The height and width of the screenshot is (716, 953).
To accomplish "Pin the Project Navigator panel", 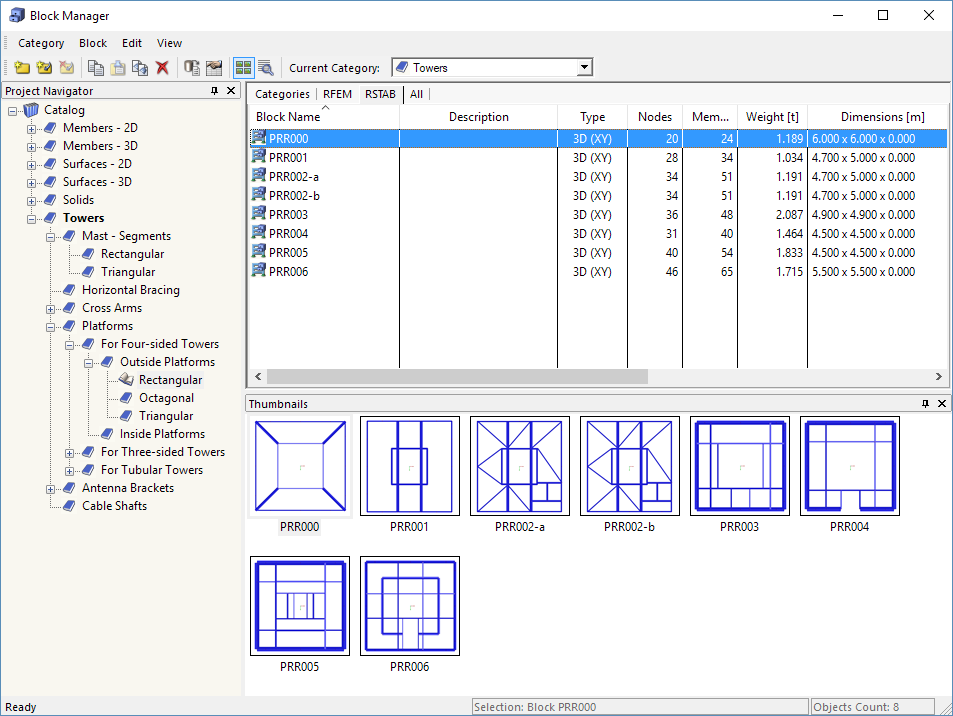I will [x=213, y=90].
